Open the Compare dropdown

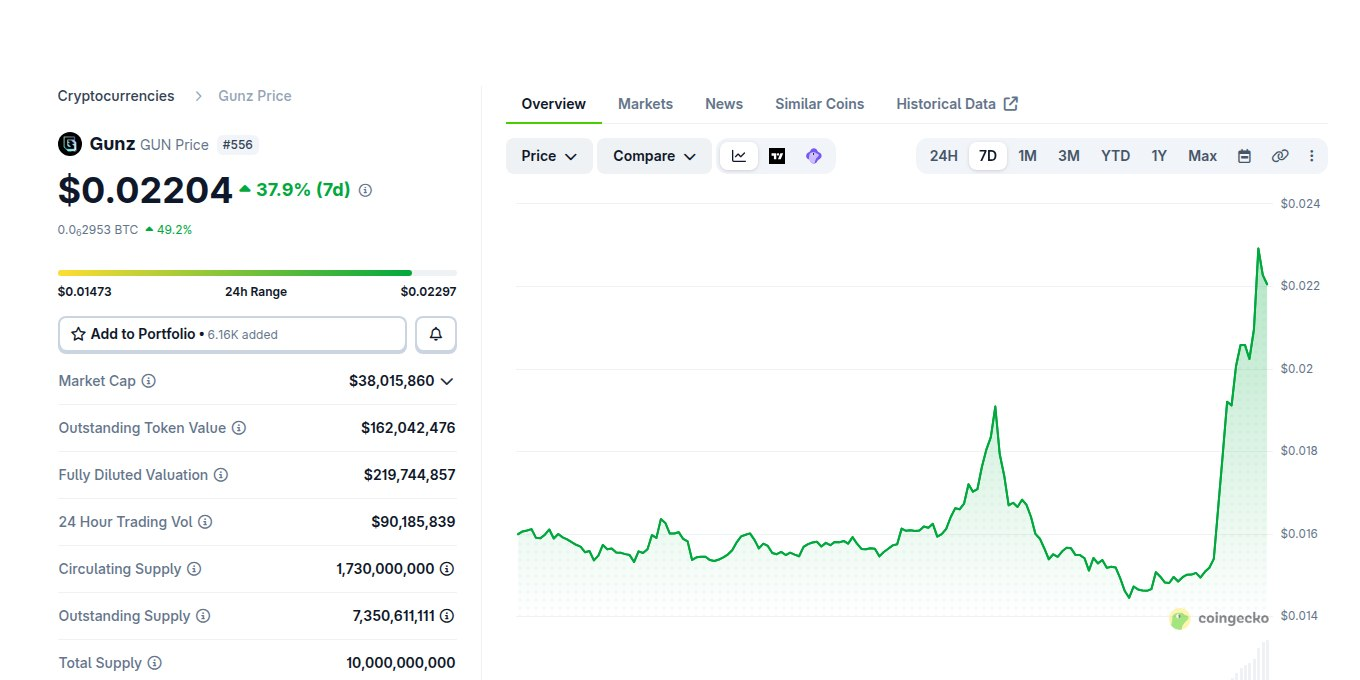coord(654,156)
